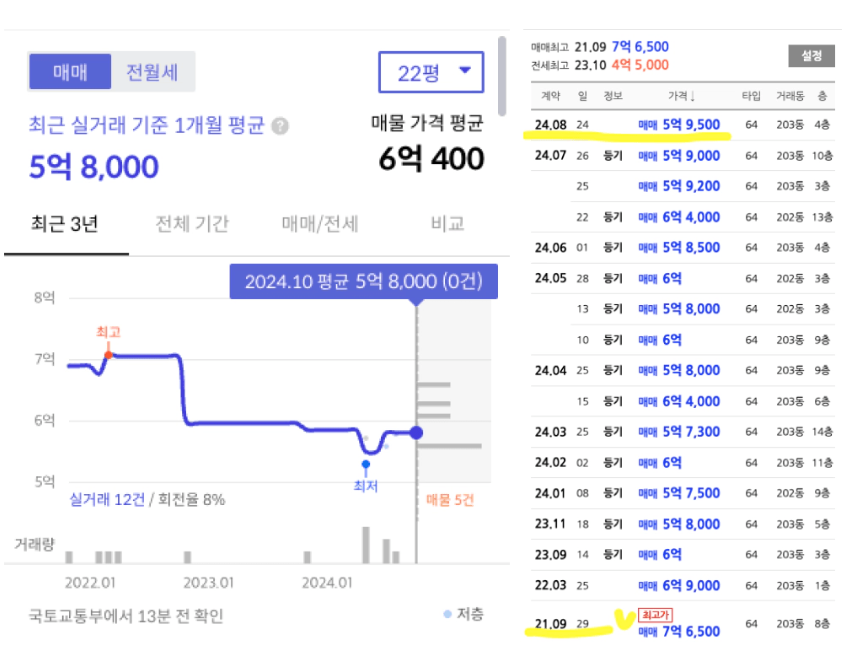Image resolution: width=854 pixels, height=668 pixels.
Task: Click the 저층 legend dot
Action: [448, 615]
